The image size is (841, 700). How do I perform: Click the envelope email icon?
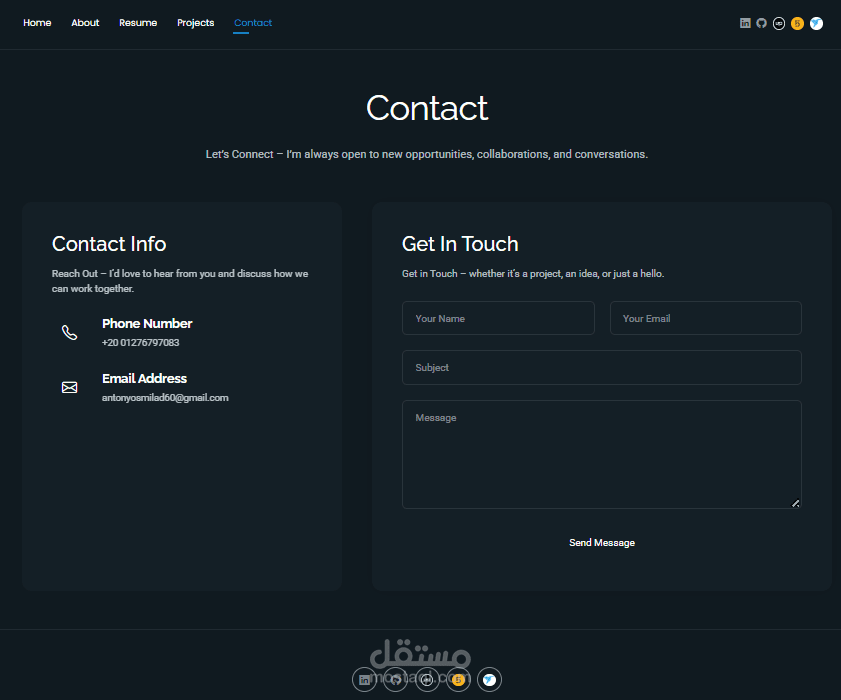pos(69,387)
